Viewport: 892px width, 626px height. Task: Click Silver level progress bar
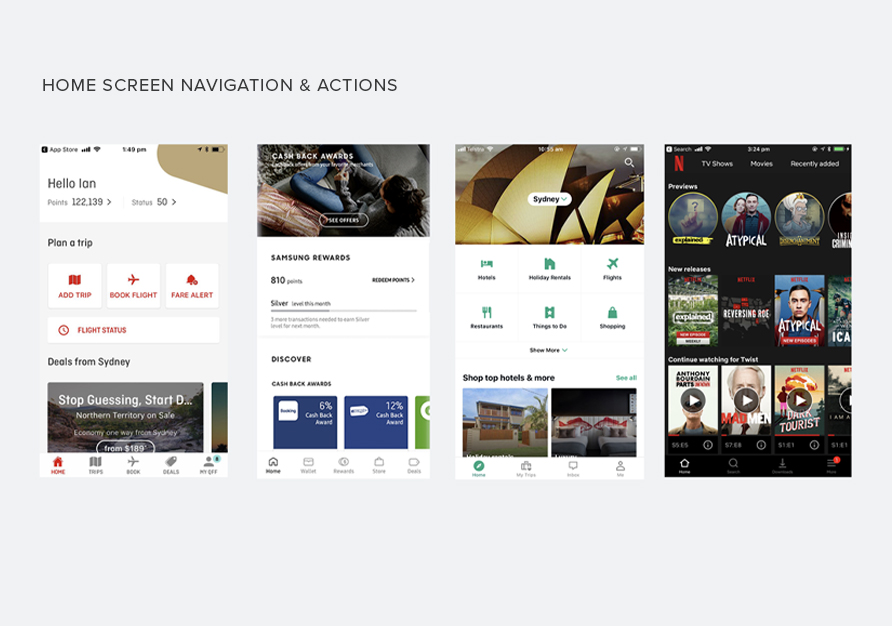(344, 311)
